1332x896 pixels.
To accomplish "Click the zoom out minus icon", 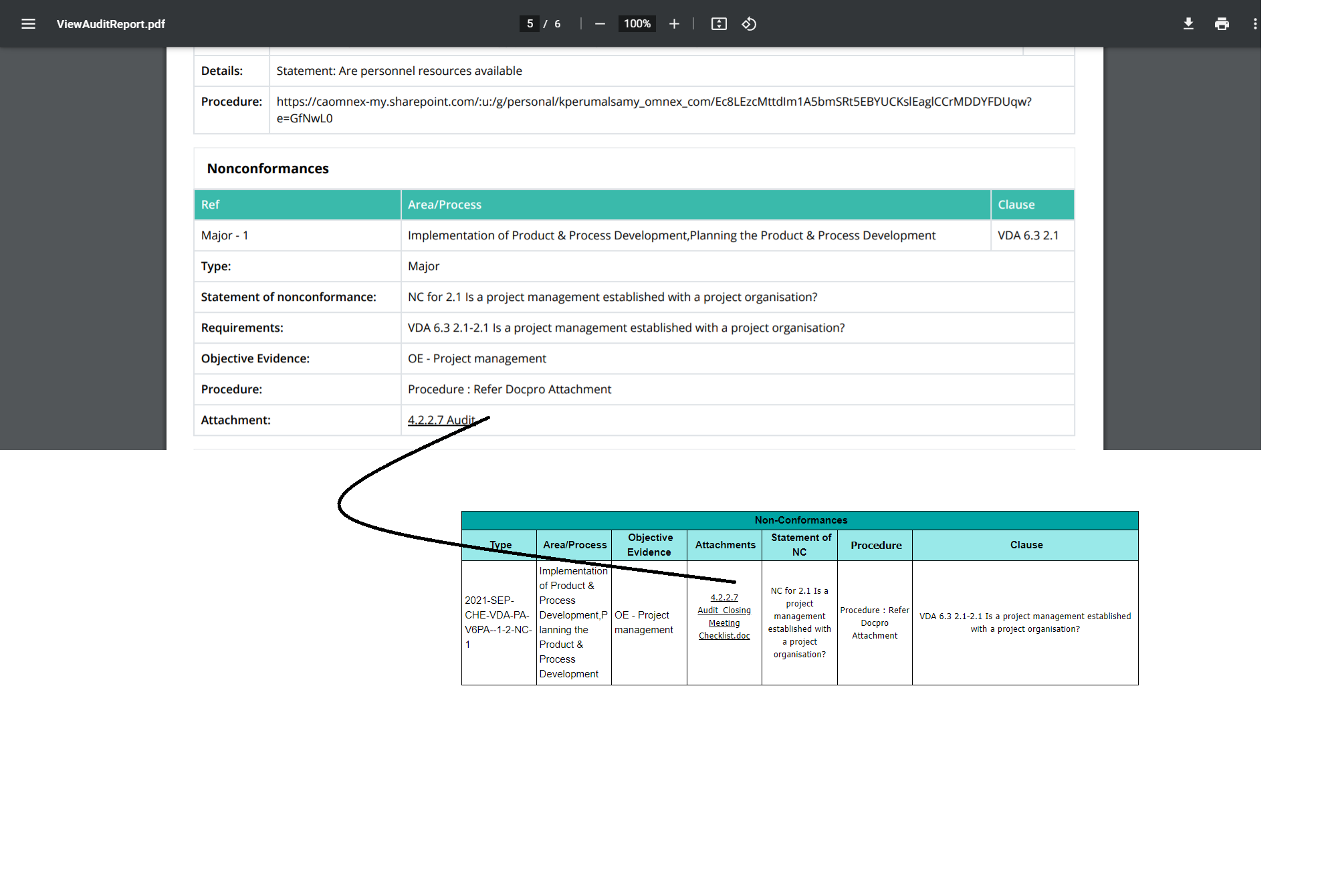I will click(x=600, y=24).
